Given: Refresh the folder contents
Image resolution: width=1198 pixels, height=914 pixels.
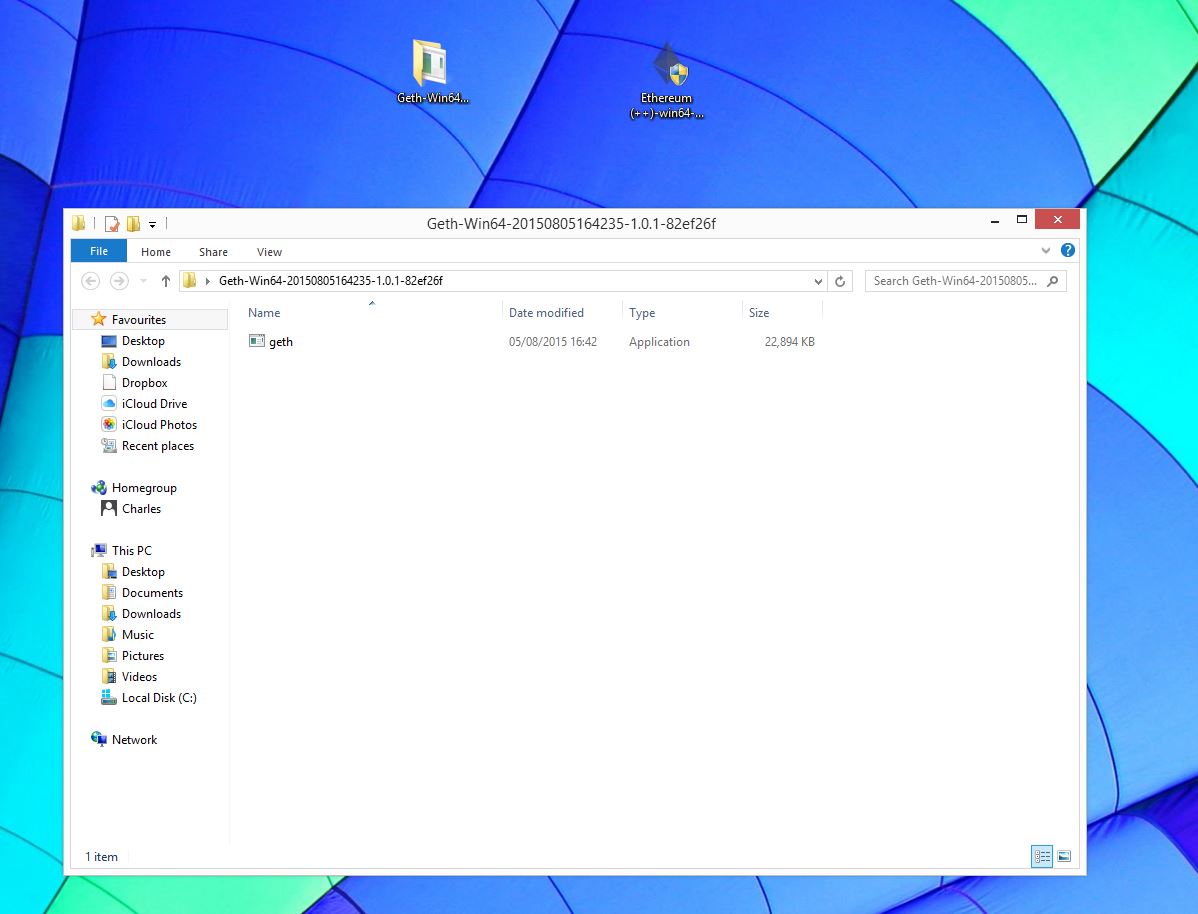Looking at the screenshot, I should [x=840, y=281].
